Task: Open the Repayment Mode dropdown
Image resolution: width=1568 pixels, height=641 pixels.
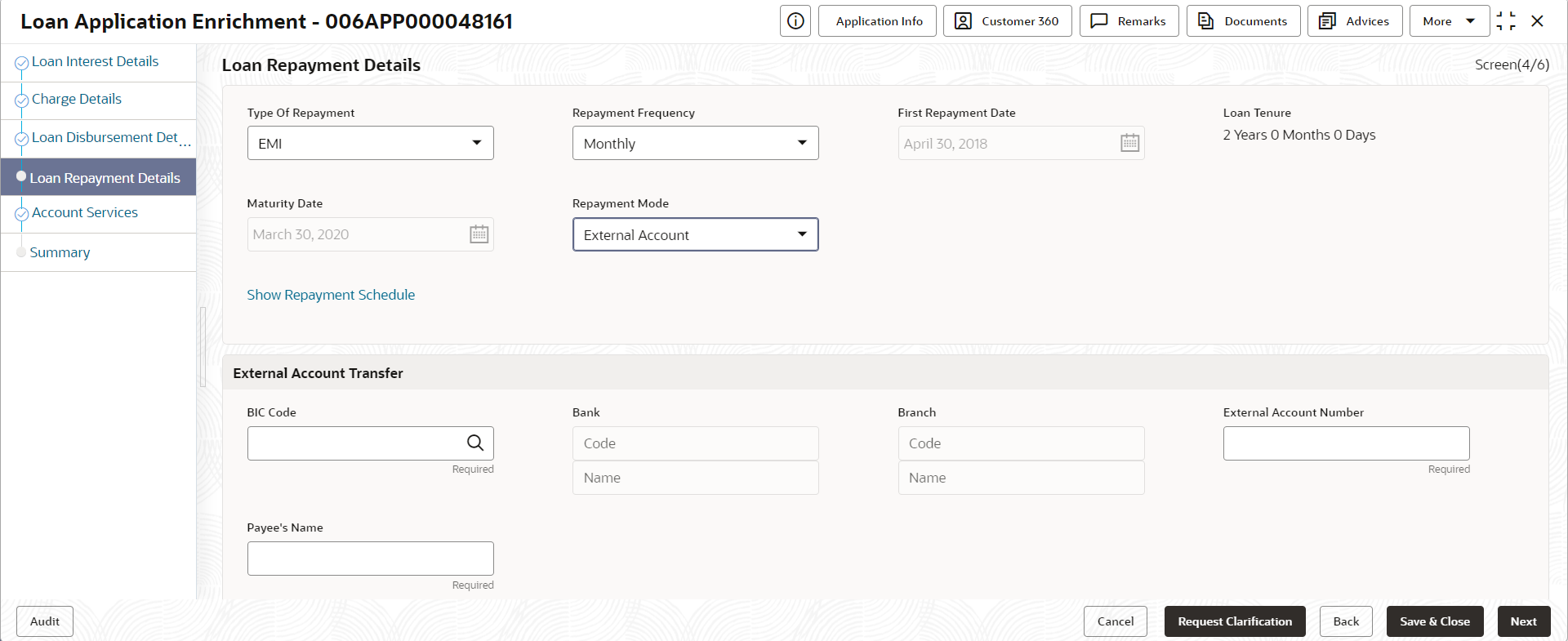Action: click(695, 234)
